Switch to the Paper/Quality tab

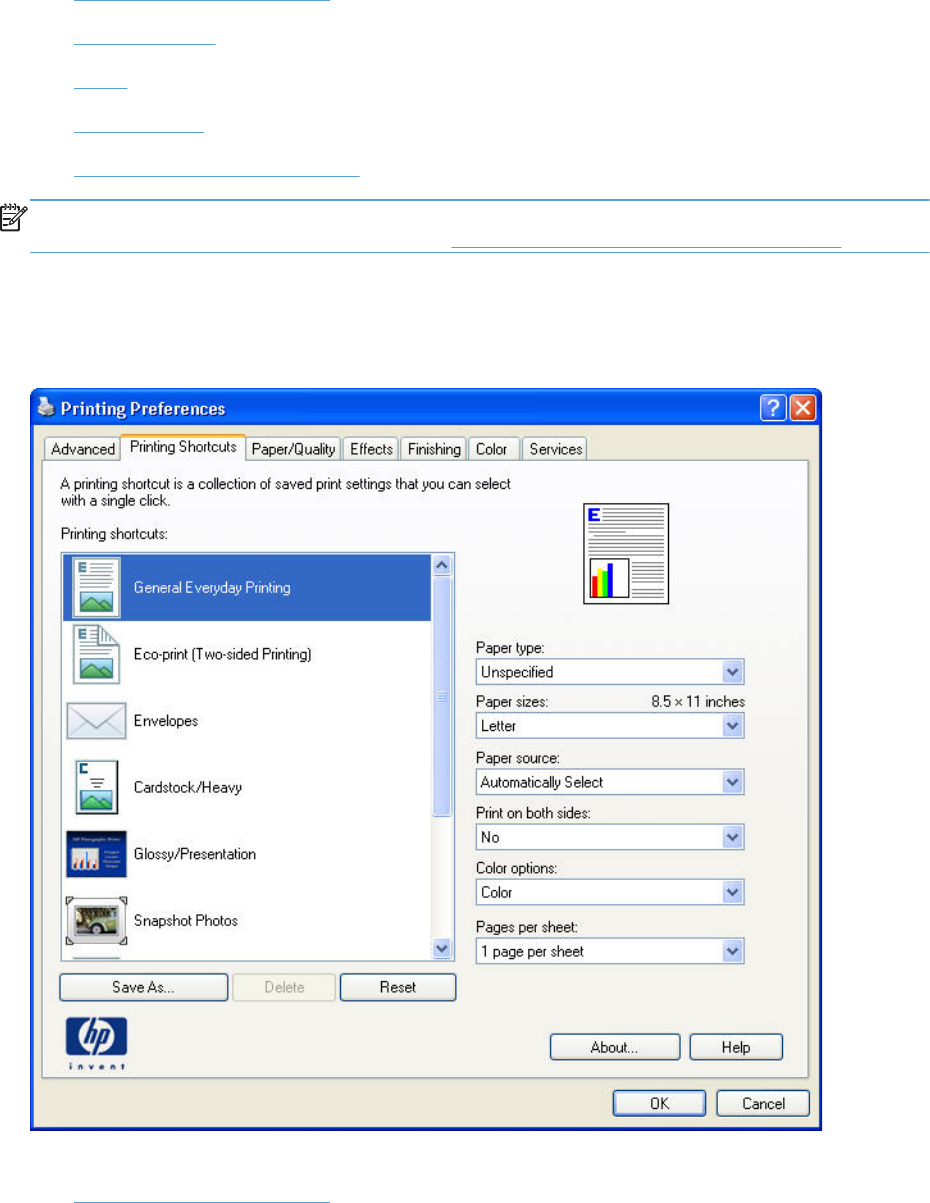293,449
